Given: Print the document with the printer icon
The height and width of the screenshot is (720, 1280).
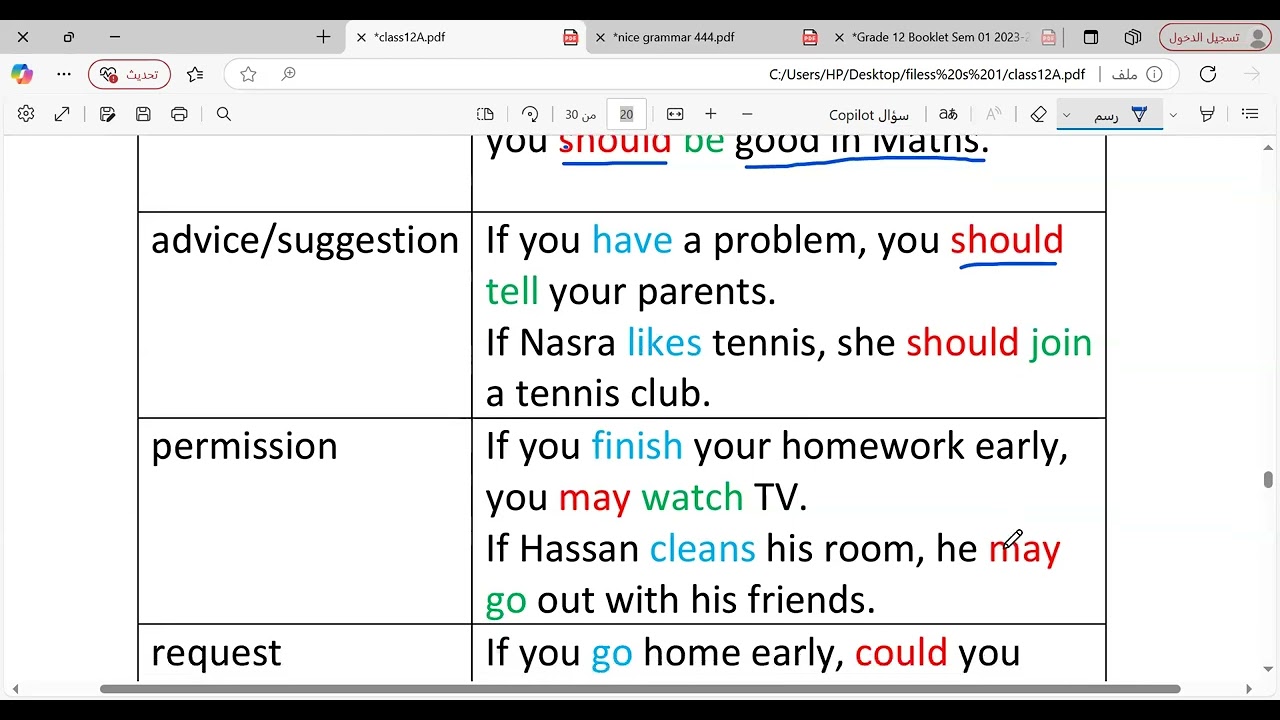Looking at the screenshot, I should coord(179,114).
